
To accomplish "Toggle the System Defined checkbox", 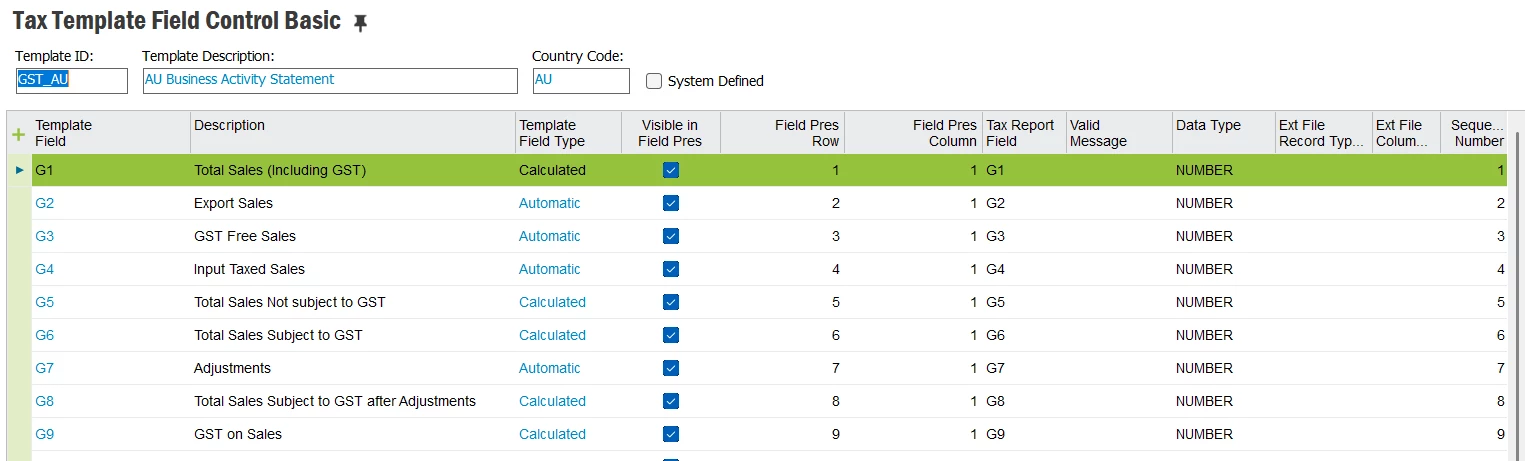I will click(x=654, y=81).
